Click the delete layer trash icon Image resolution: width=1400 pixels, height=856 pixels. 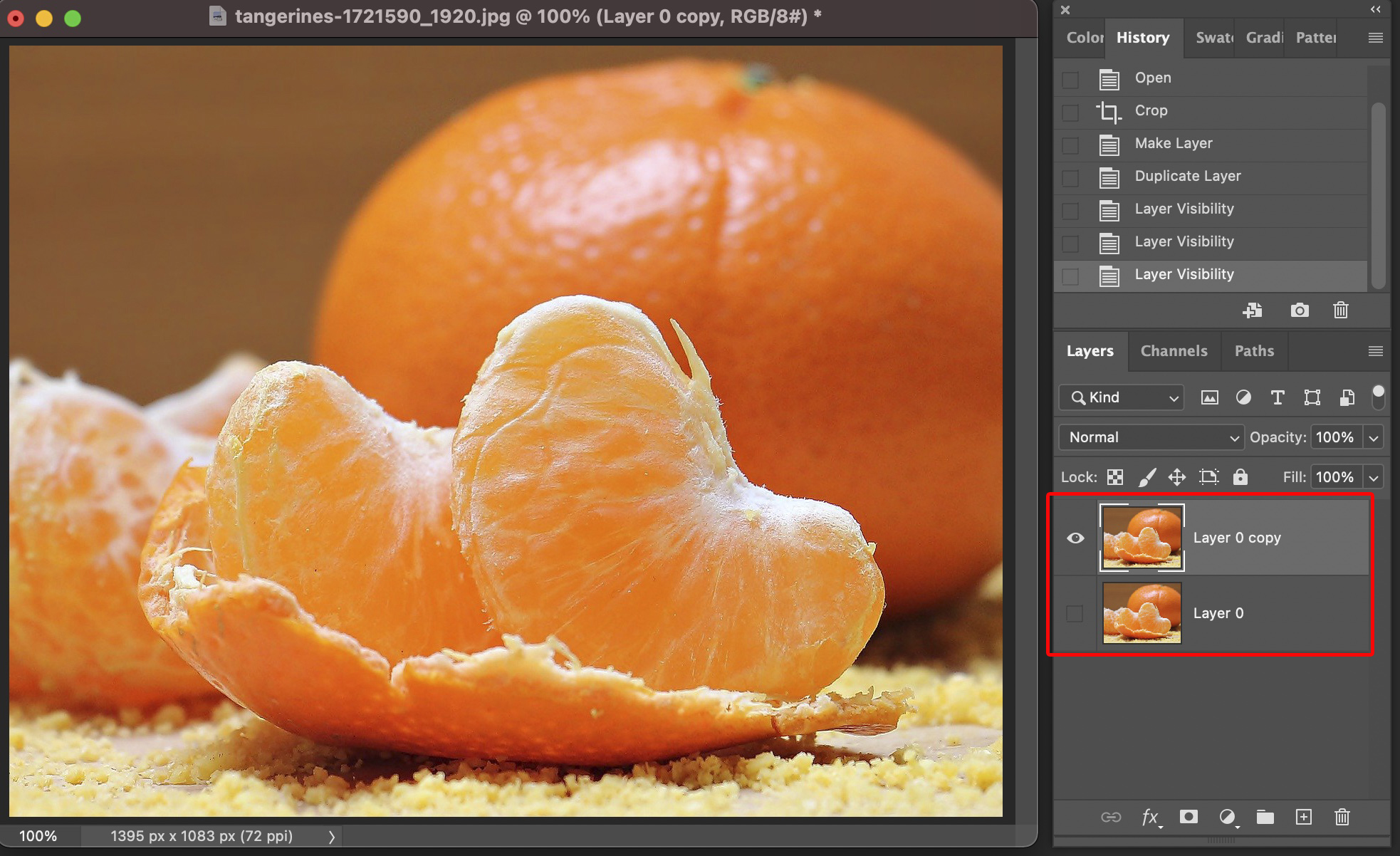click(x=1342, y=817)
